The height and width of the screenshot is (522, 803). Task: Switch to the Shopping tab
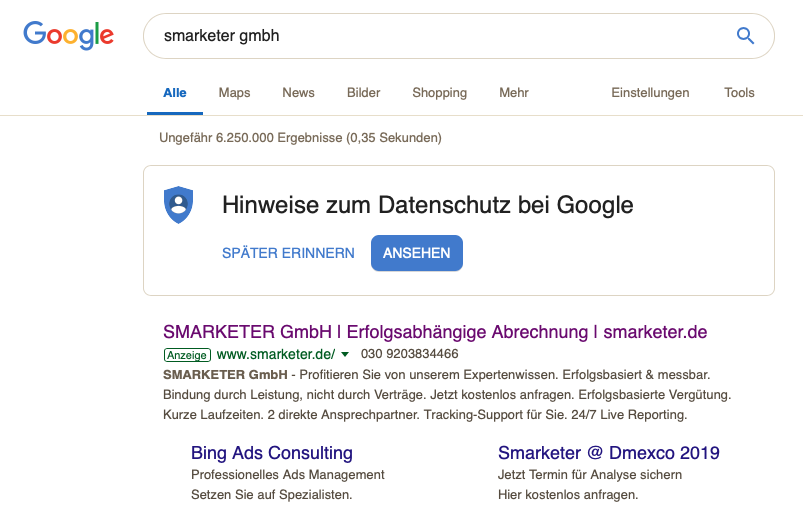[439, 93]
